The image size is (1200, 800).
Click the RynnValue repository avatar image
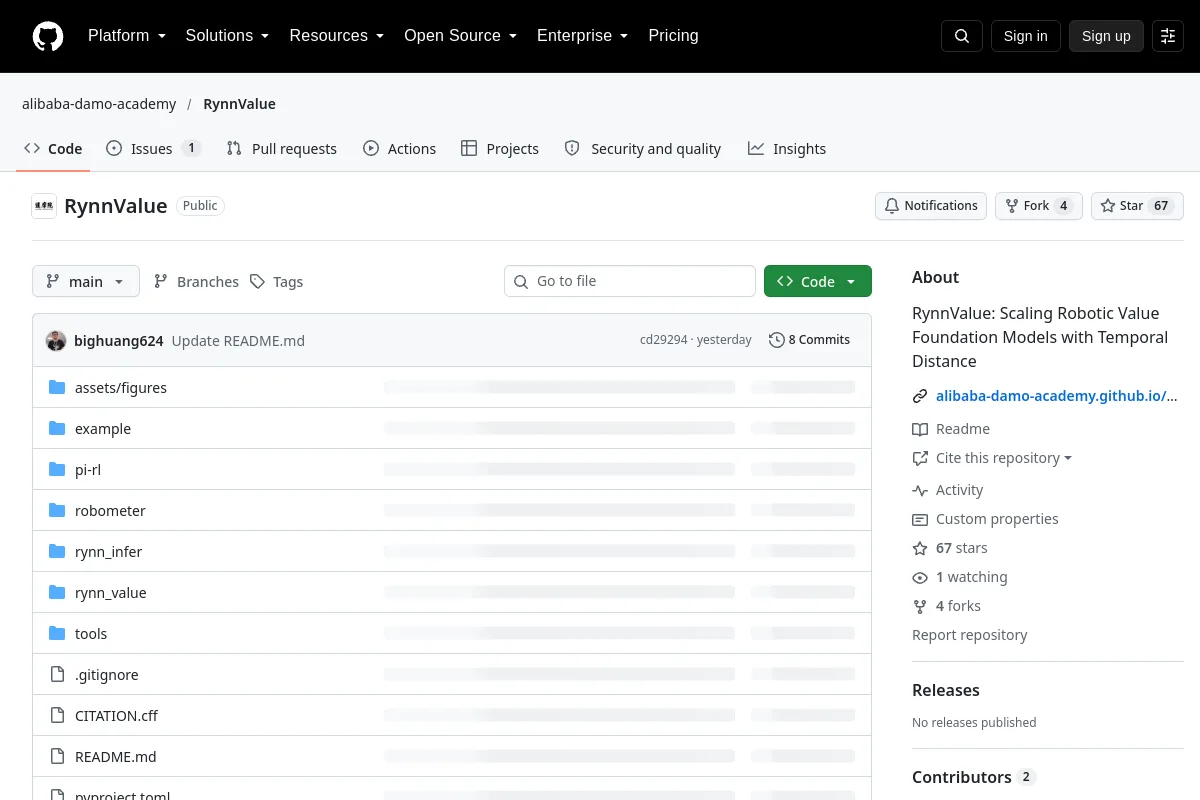44,206
